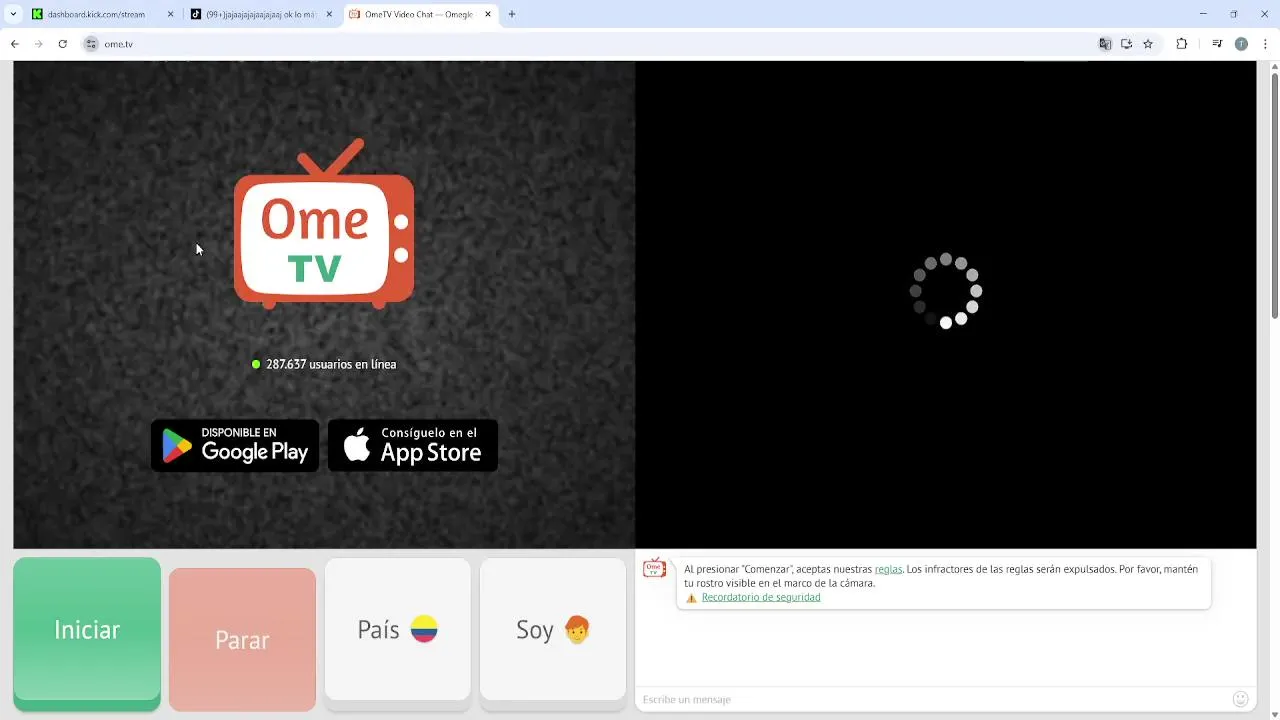The image size is (1280, 720).
Task: Open a new browser tab
Action: pyautogui.click(x=512, y=15)
